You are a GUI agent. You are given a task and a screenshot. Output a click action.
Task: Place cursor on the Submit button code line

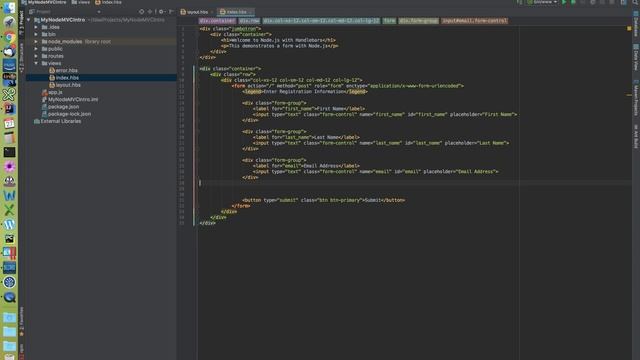coord(324,200)
